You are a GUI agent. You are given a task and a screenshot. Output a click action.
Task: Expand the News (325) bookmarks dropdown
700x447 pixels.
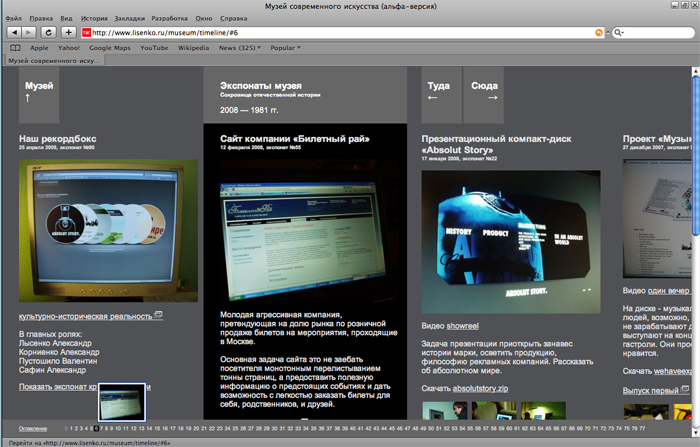pos(242,47)
